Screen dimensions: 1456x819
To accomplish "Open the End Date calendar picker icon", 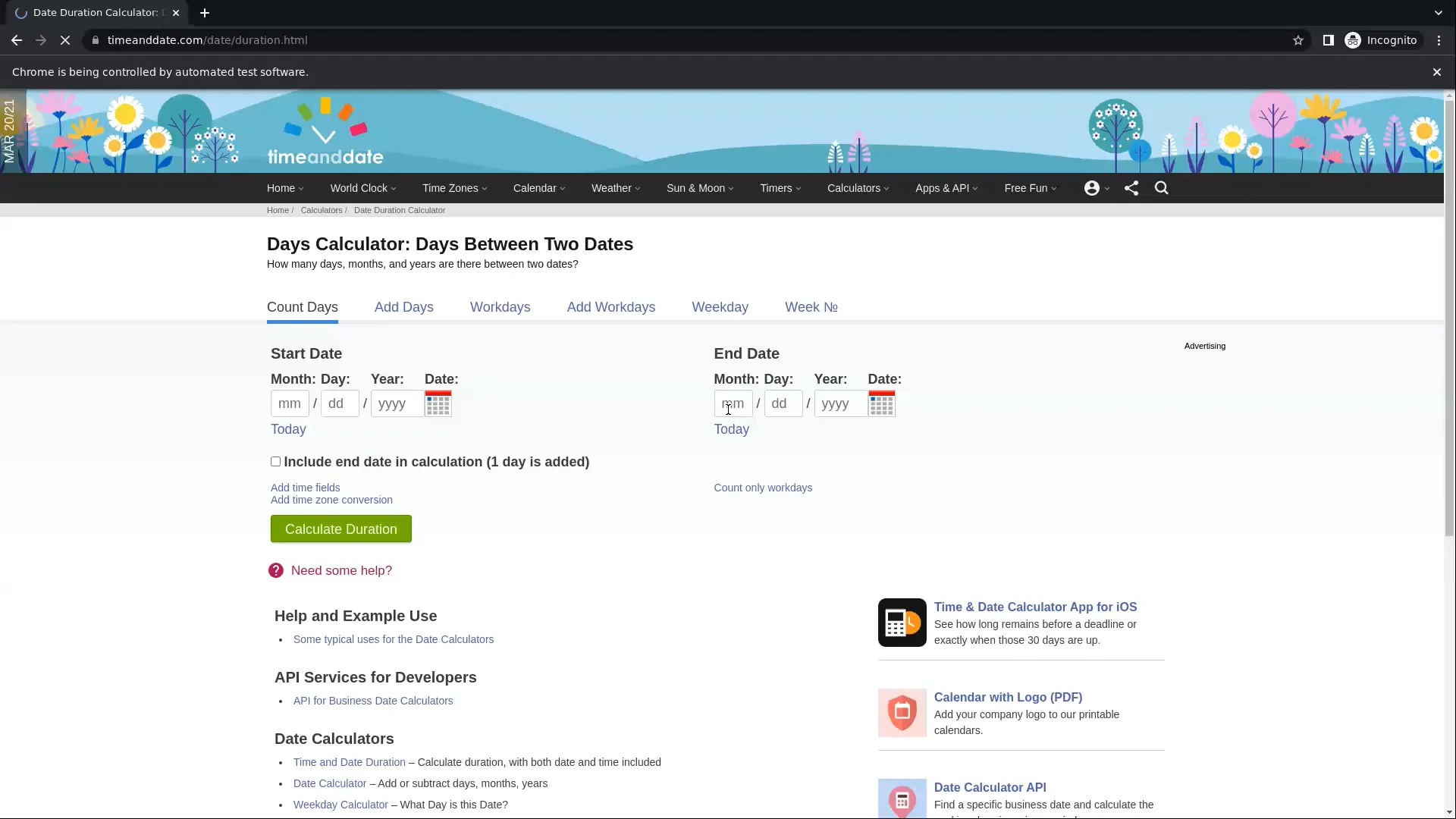I will pyautogui.click(x=881, y=403).
